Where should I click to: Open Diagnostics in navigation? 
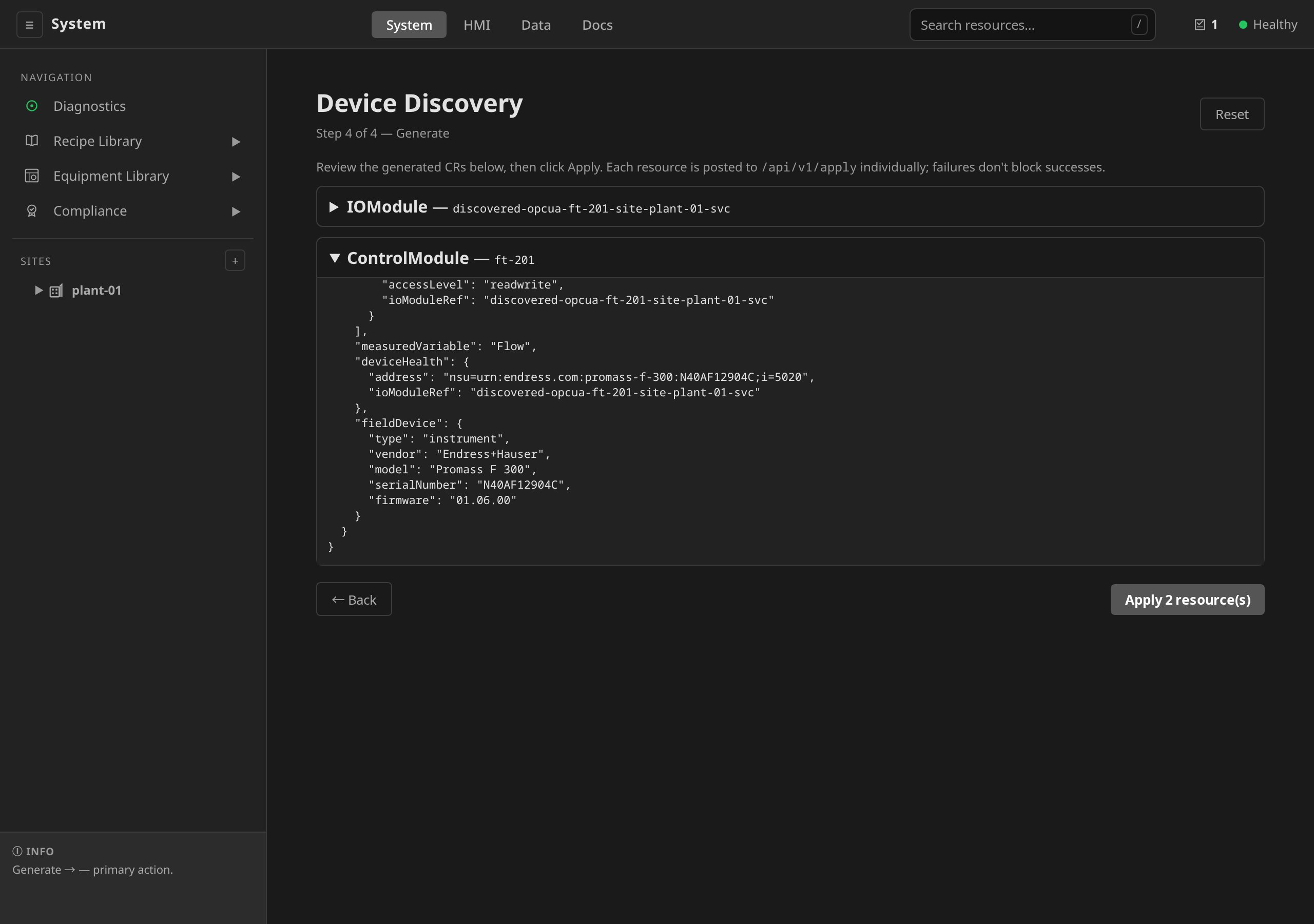pos(133,106)
